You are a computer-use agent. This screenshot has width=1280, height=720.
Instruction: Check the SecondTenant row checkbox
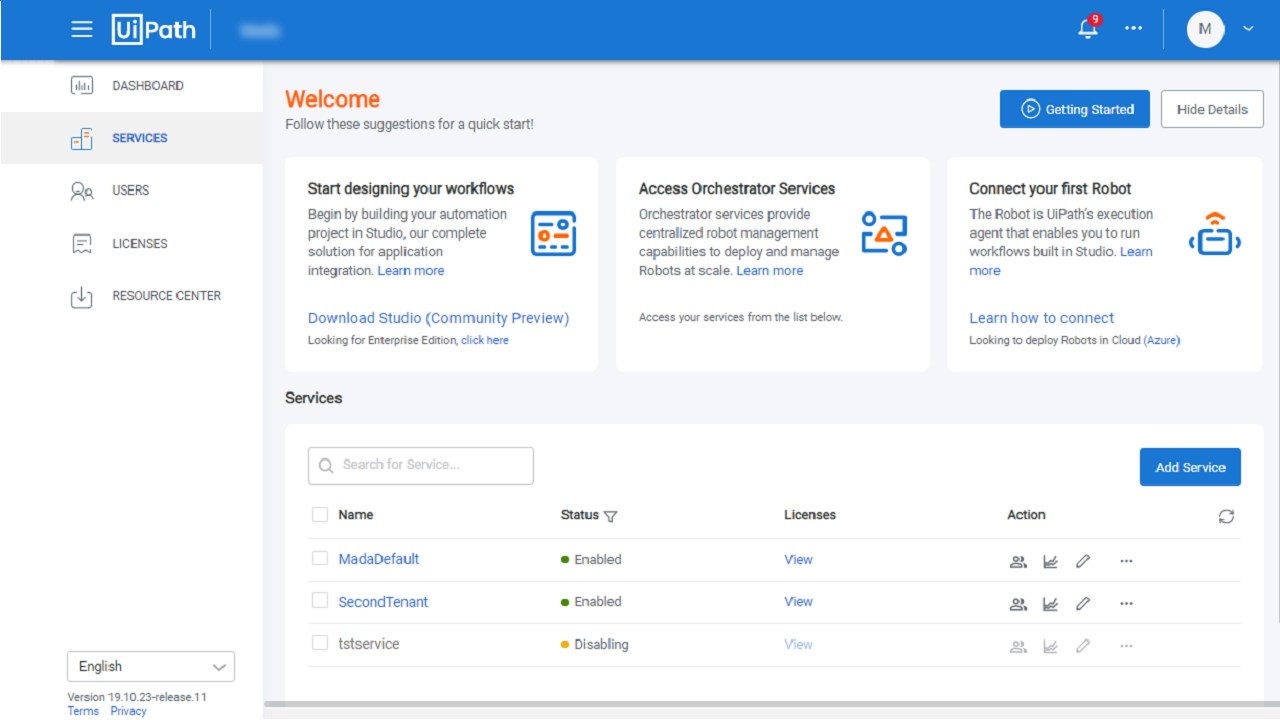point(320,600)
